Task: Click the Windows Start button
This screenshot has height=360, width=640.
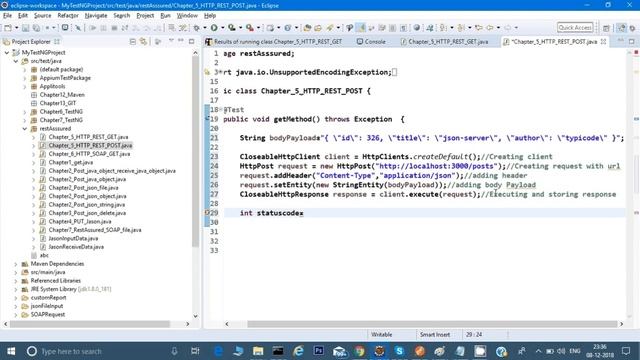Action: point(11,351)
